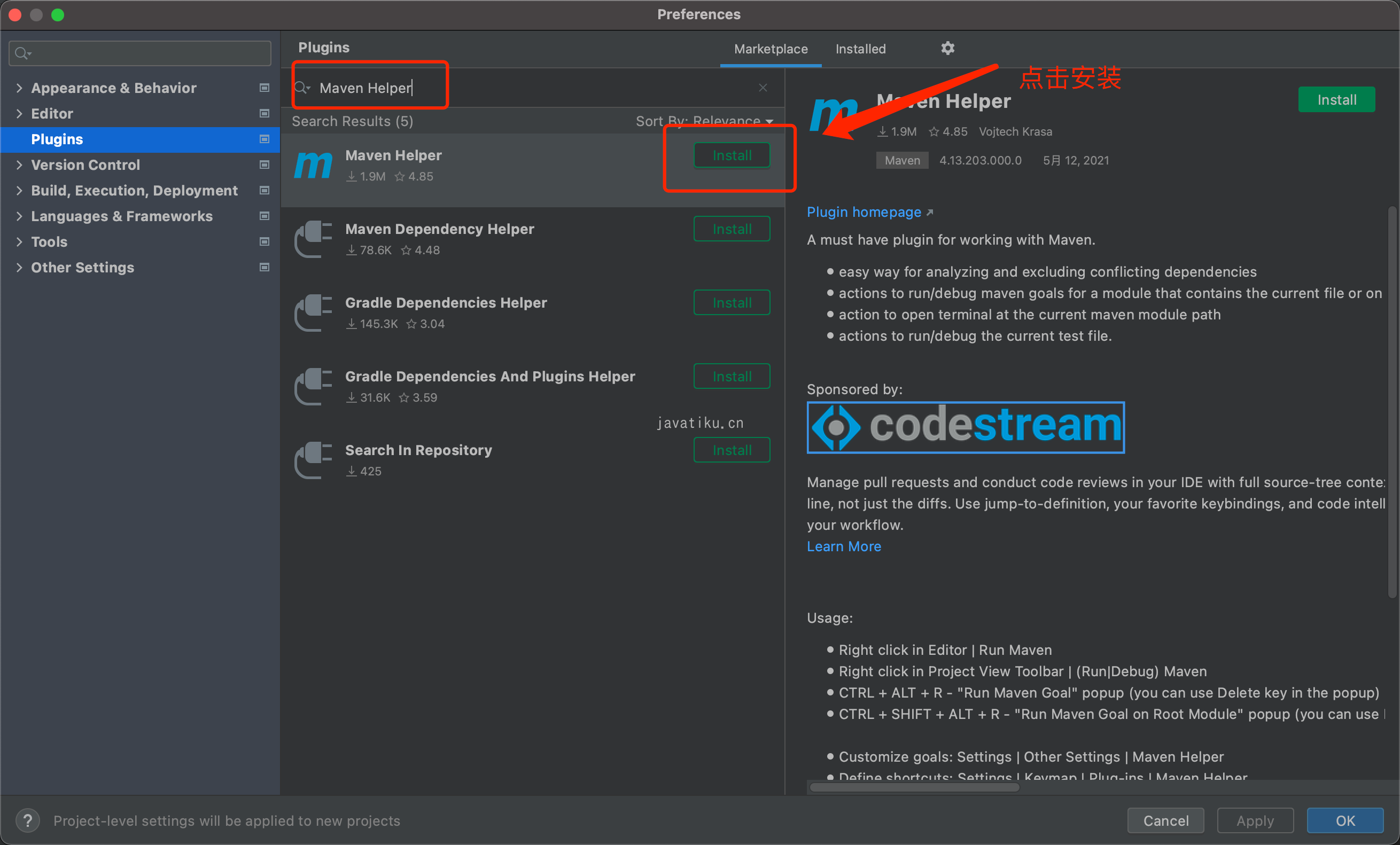Image resolution: width=1400 pixels, height=845 pixels.
Task: Click project-level icon next to Build, Execution, Deployment
Action: click(264, 190)
